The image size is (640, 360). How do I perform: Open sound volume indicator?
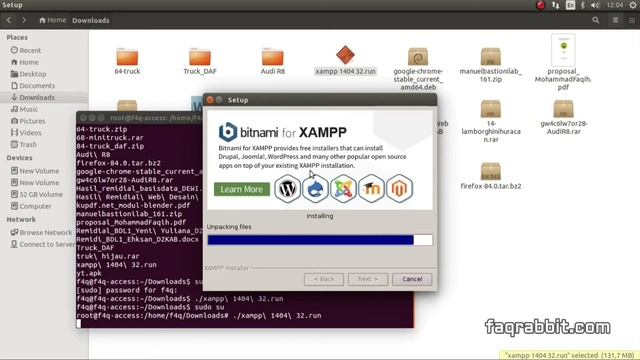tap(595, 5)
